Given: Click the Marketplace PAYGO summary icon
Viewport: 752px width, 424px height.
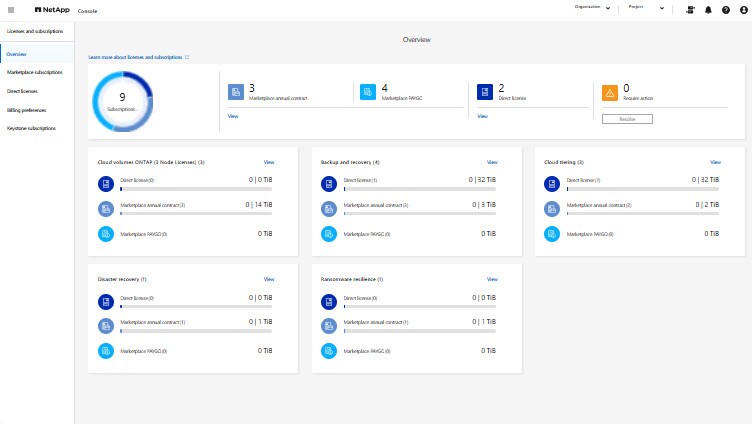Looking at the screenshot, I should [x=367, y=92].
